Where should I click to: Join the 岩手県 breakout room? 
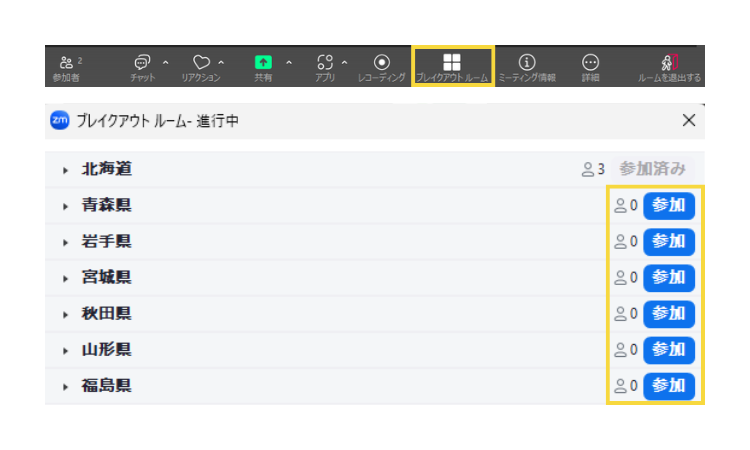click(x=668, y=241)
